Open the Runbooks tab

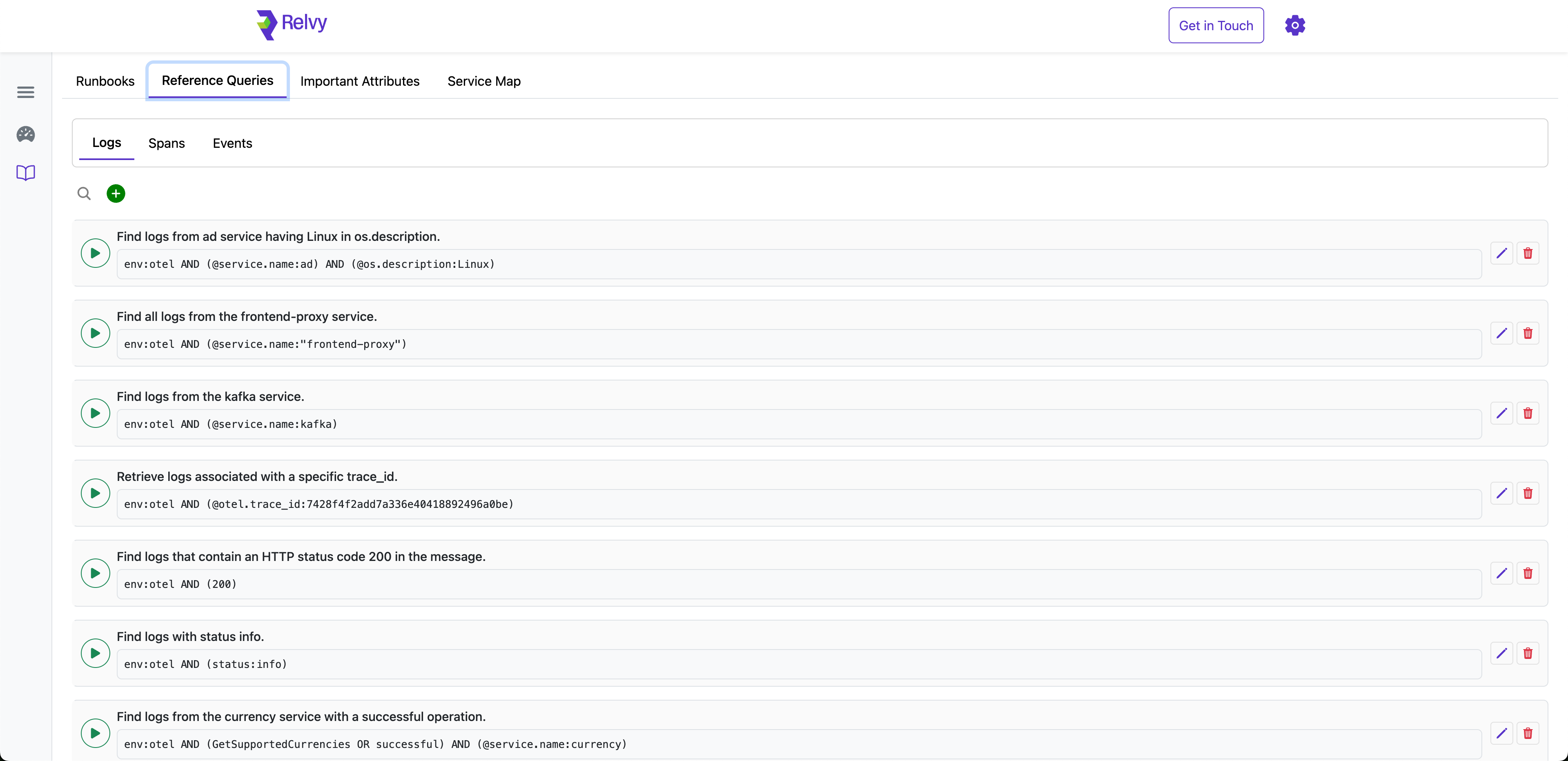105,81
